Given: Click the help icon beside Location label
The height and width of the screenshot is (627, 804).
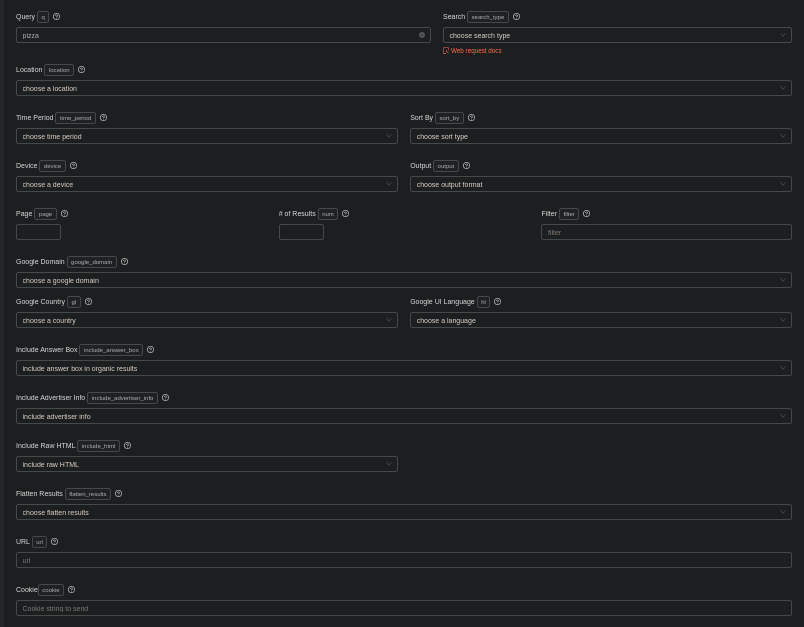Looking at the screenshot, I should click(81, 70).
